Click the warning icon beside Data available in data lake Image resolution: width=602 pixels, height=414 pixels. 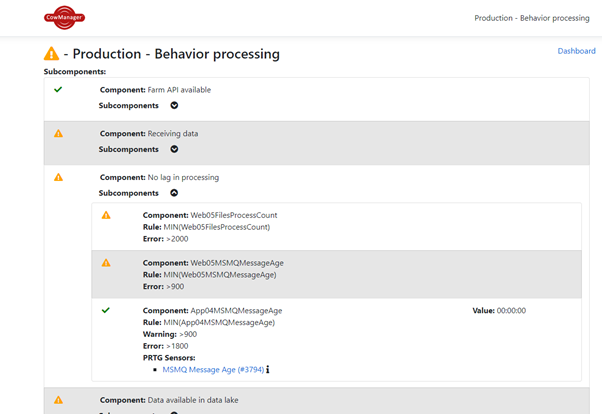coord(58,400)
